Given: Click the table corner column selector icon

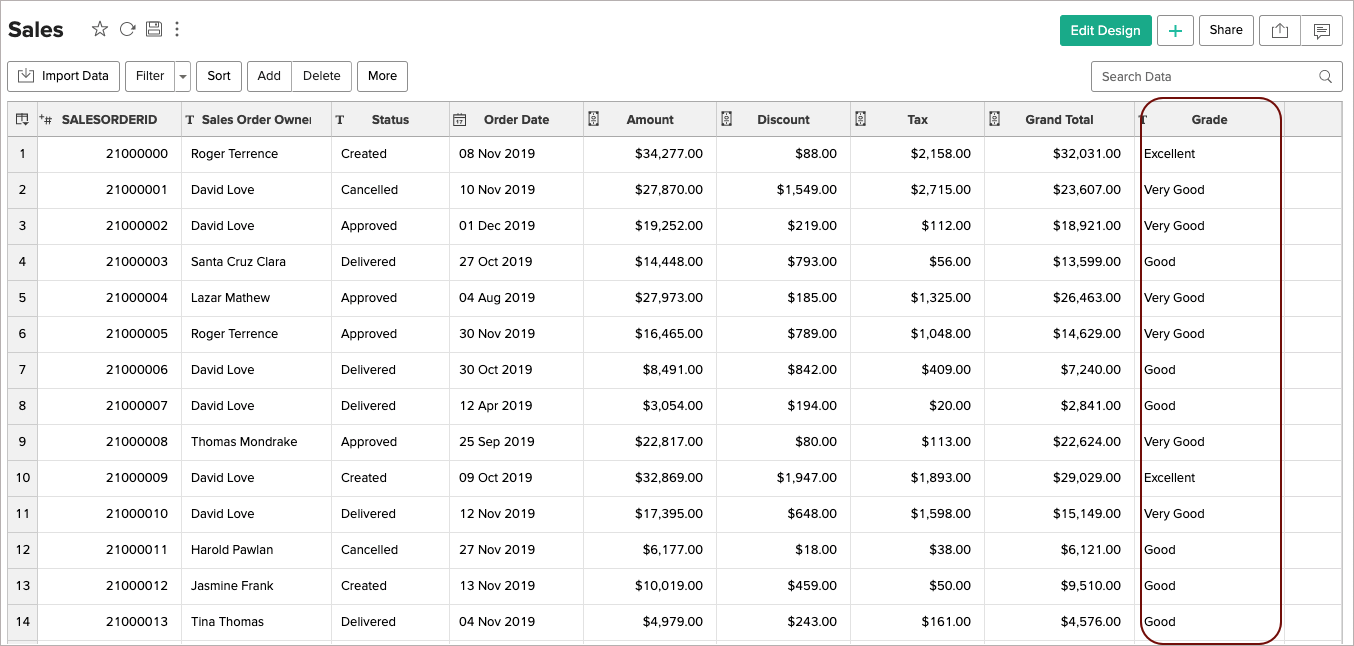Looking at the screenshot, I should click(x=22, y=119).
